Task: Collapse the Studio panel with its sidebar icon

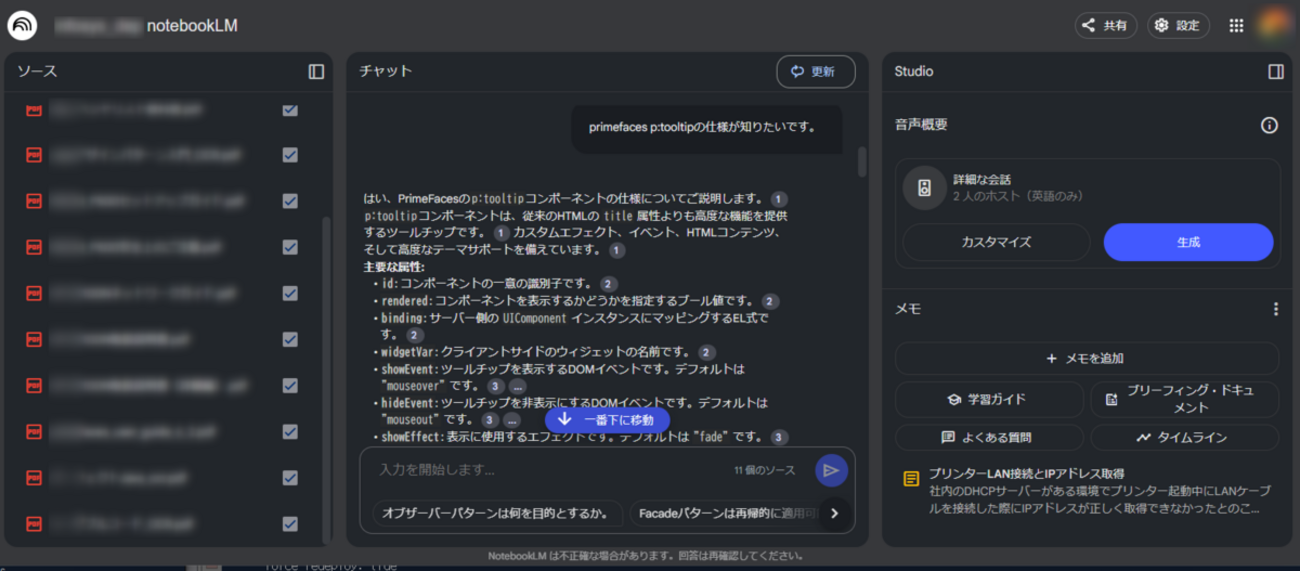Action: 1275,72
